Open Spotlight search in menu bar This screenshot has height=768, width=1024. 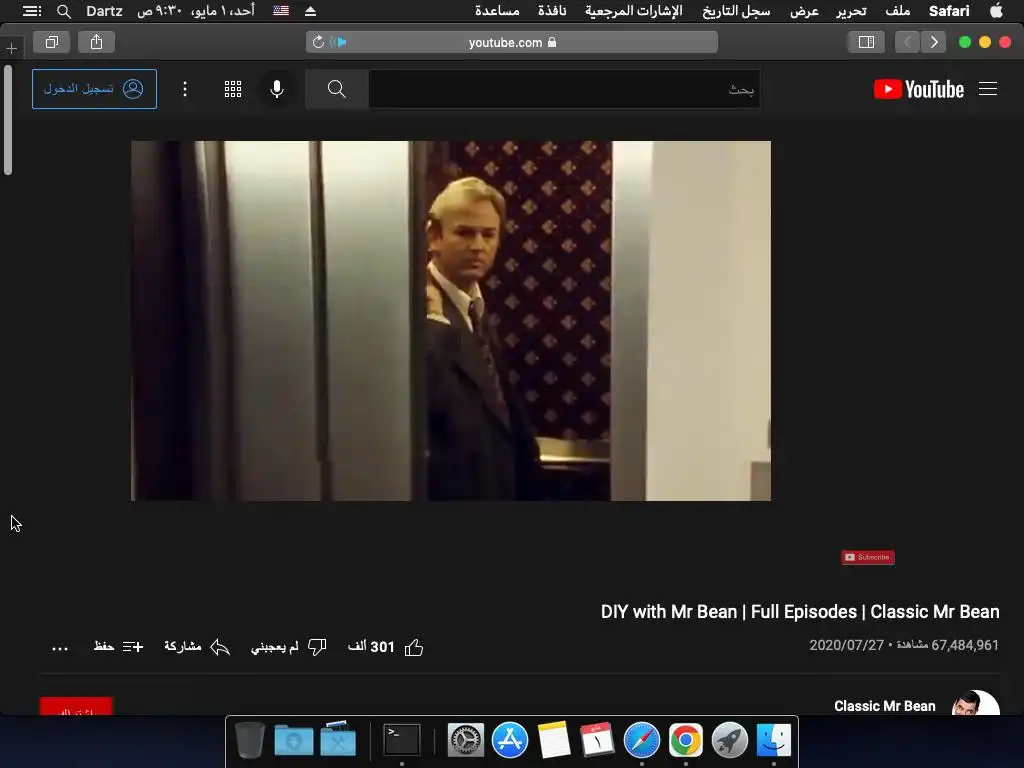(63, 11)
